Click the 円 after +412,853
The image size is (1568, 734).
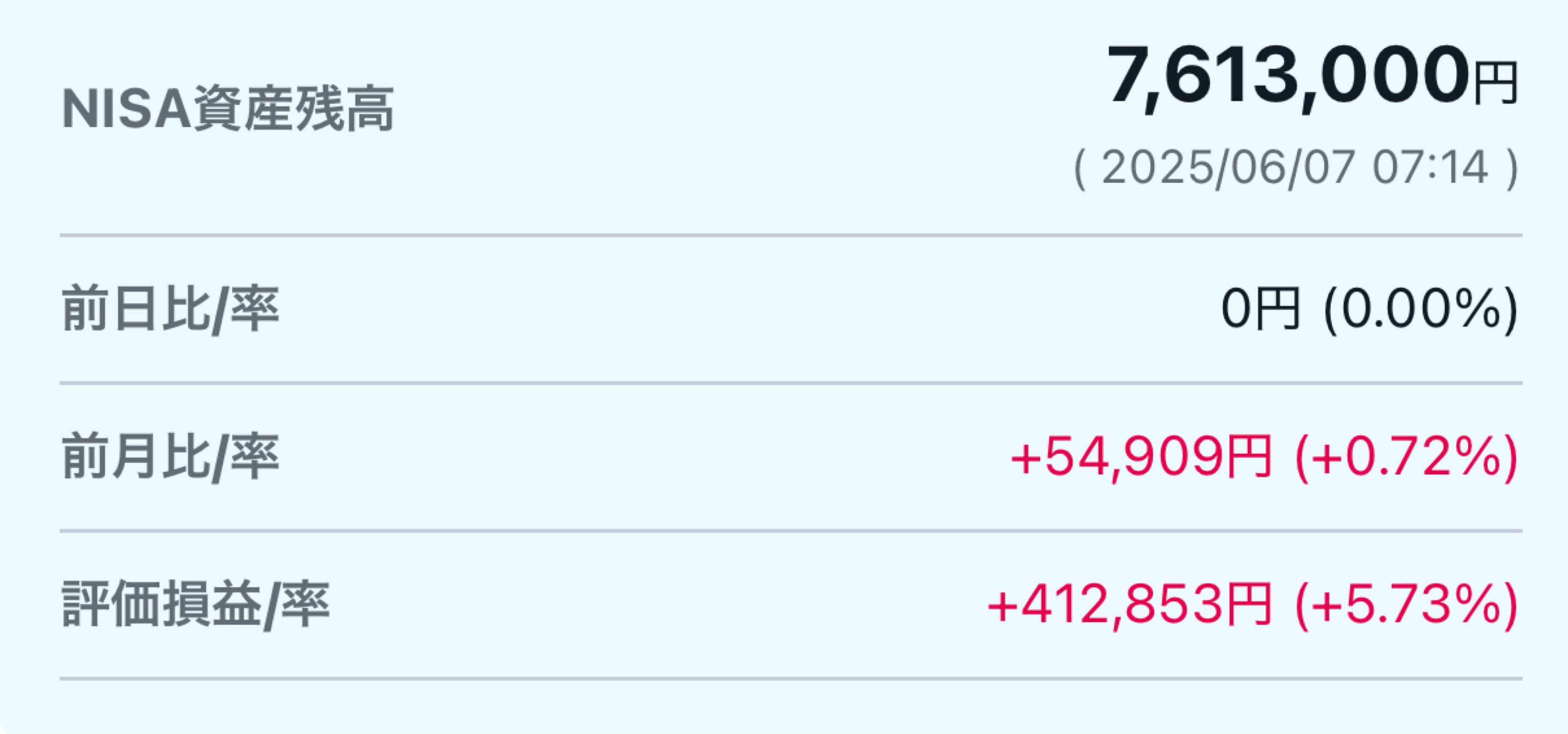click(1248, 606)
